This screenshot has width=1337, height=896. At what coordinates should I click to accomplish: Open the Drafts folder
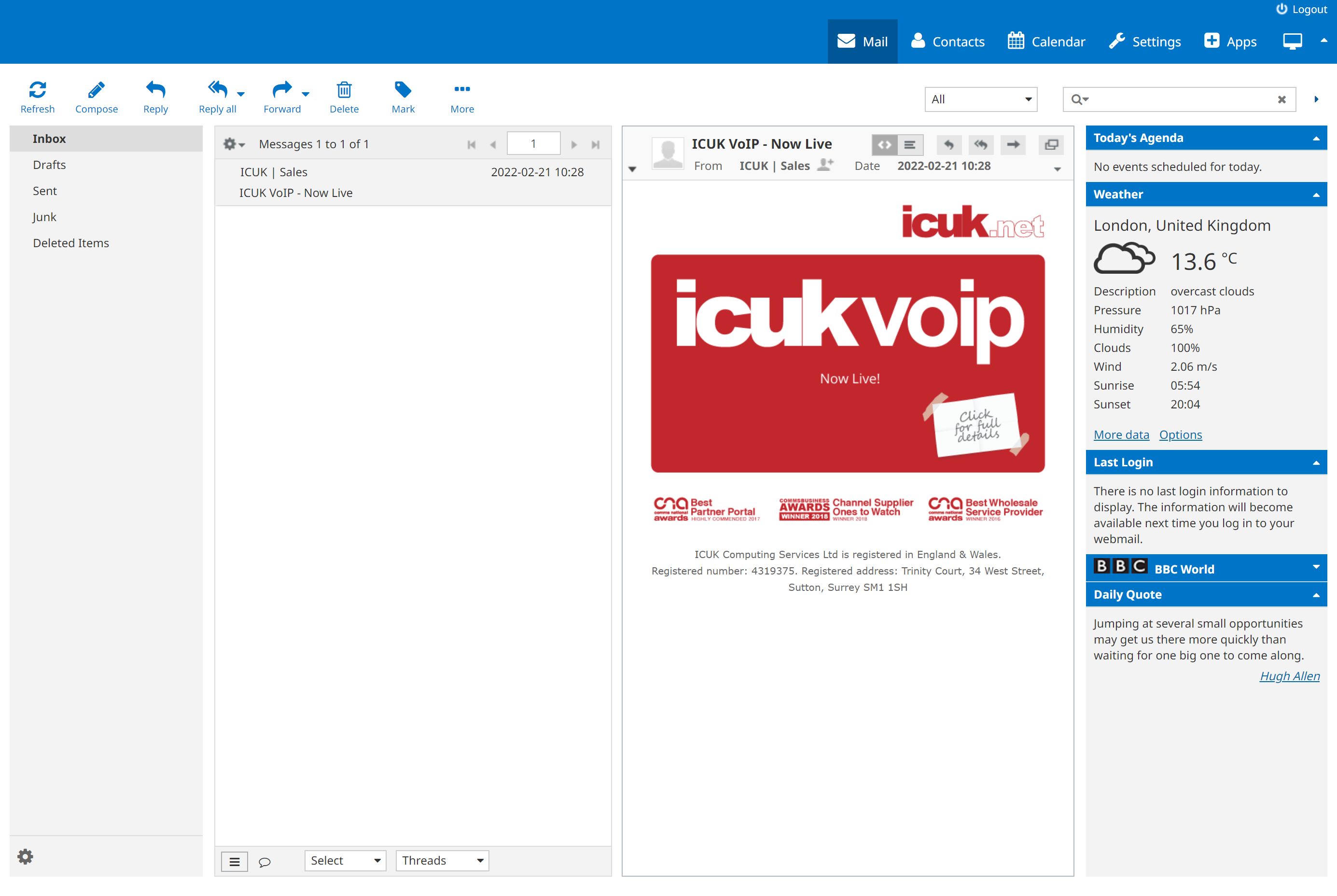[106, 165]
